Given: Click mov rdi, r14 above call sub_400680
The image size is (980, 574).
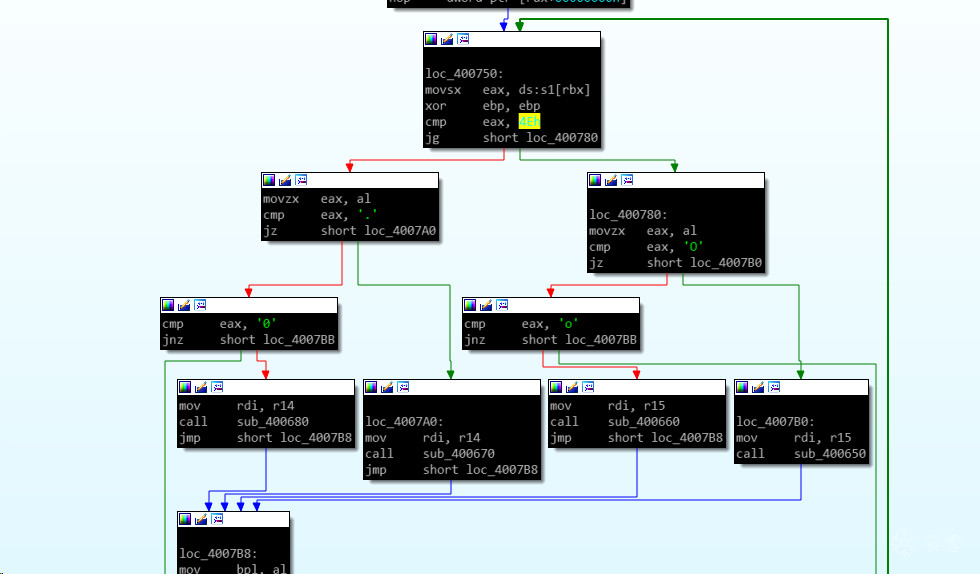Looking at the screenshot, I should (x=237, y=406).
